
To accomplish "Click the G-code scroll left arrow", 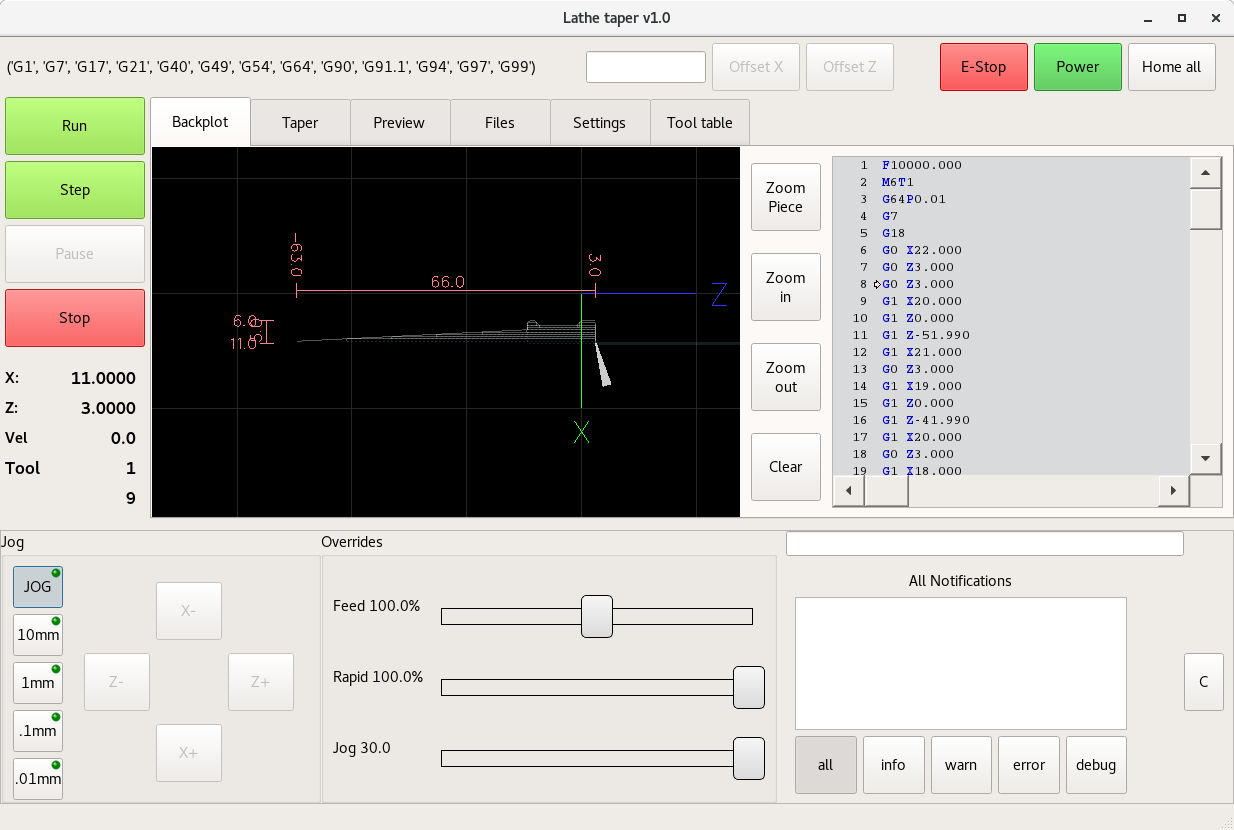I will click(x=849, y=491).
